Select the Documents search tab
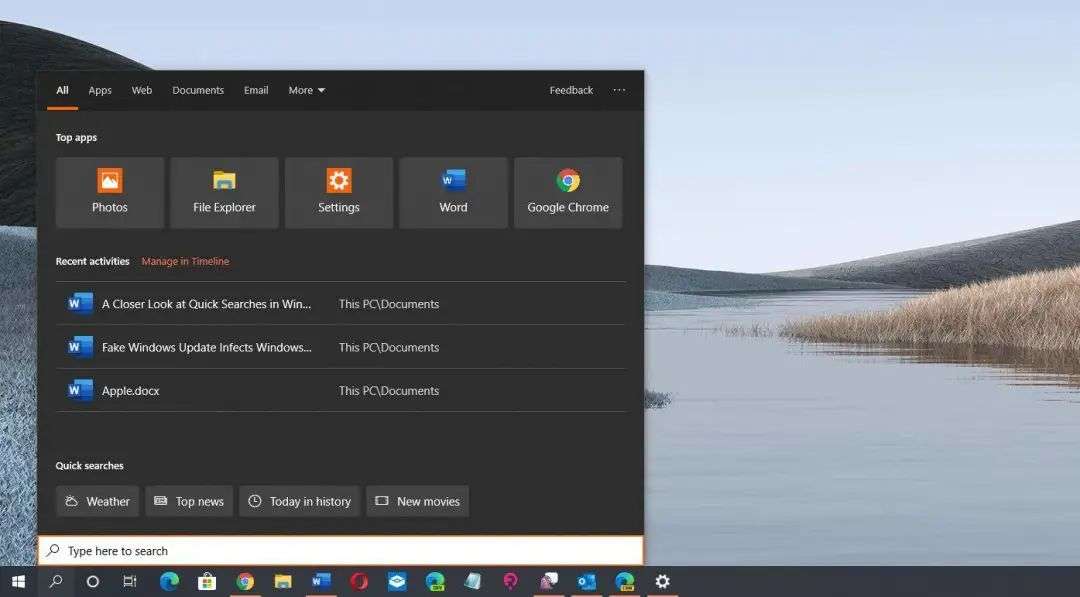This screenshot has height=597, width=1080. point(198,90)
